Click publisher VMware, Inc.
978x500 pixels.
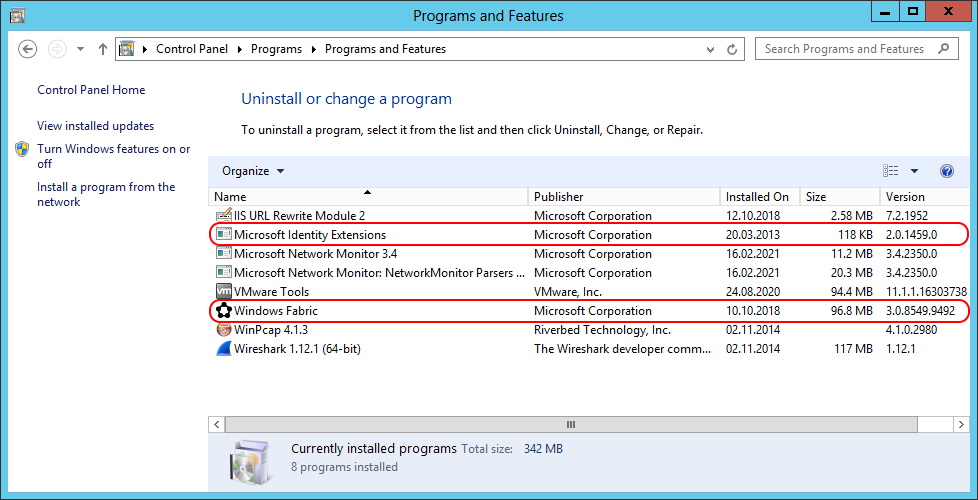[568, 291]
